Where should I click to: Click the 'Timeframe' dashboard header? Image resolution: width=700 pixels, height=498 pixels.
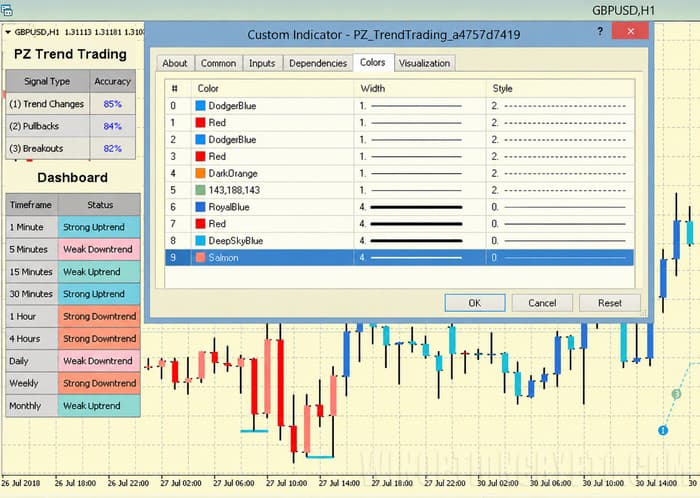[31, 205]
